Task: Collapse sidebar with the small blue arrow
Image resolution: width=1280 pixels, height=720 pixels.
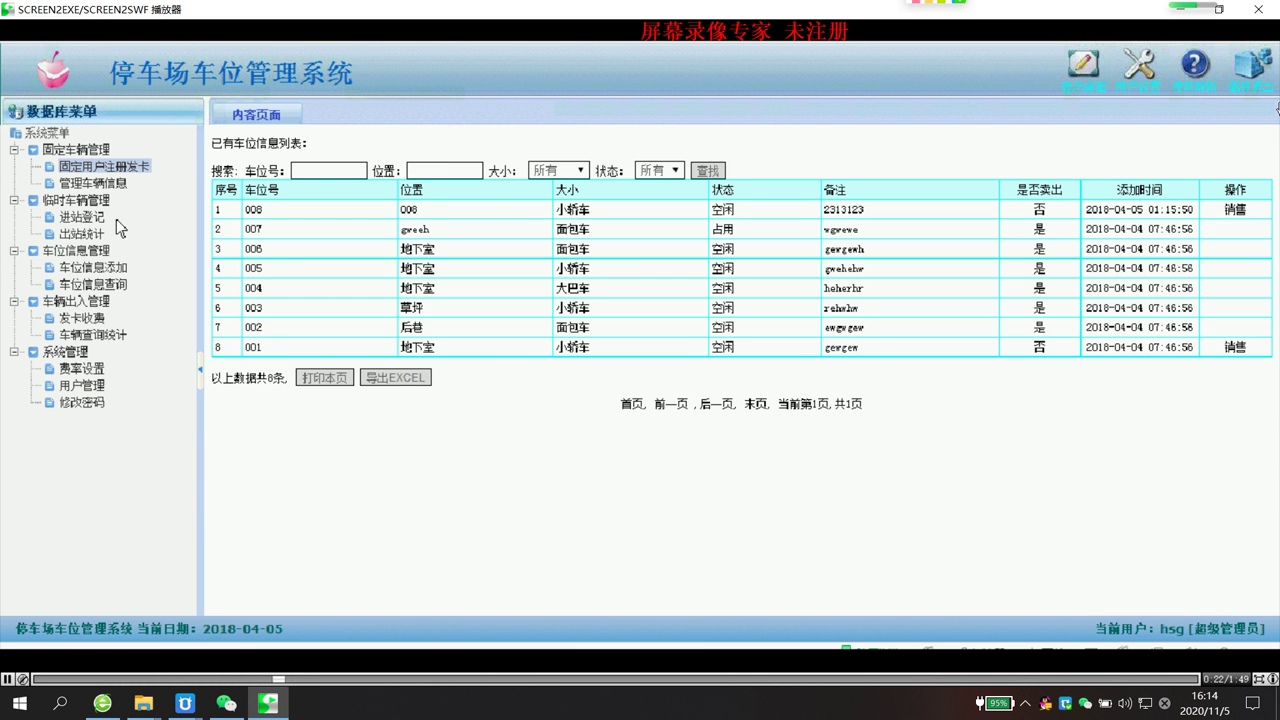Action: point(200,370)
